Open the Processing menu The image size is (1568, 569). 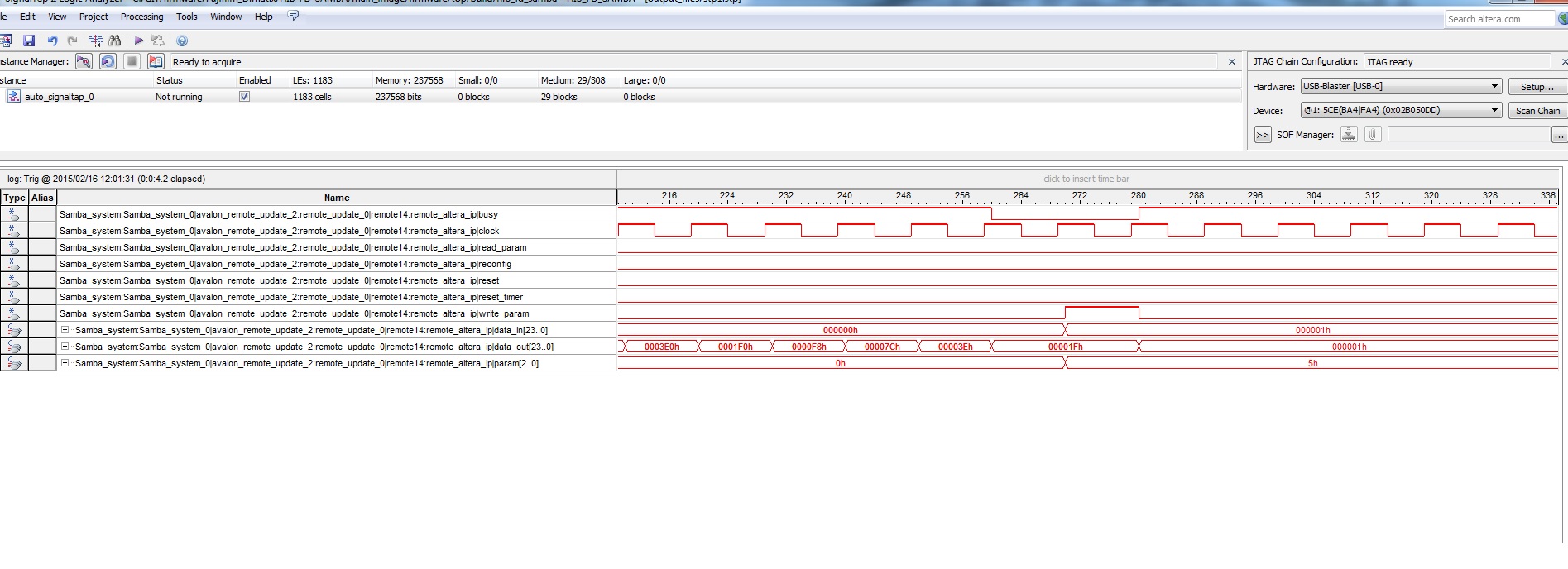click(x=142, y=17)
